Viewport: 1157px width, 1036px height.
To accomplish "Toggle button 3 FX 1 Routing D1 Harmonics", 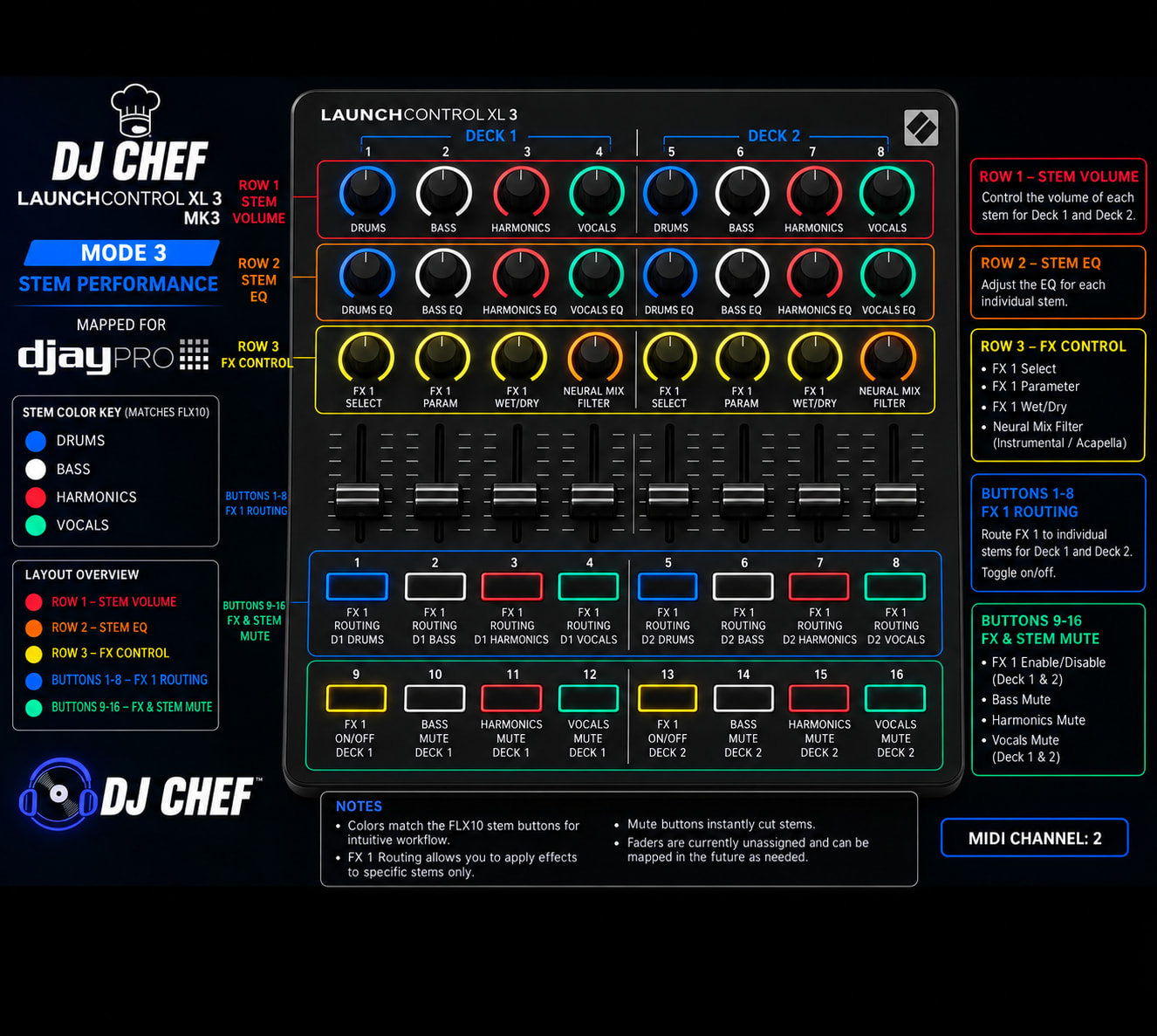I will tap(512, 587).
